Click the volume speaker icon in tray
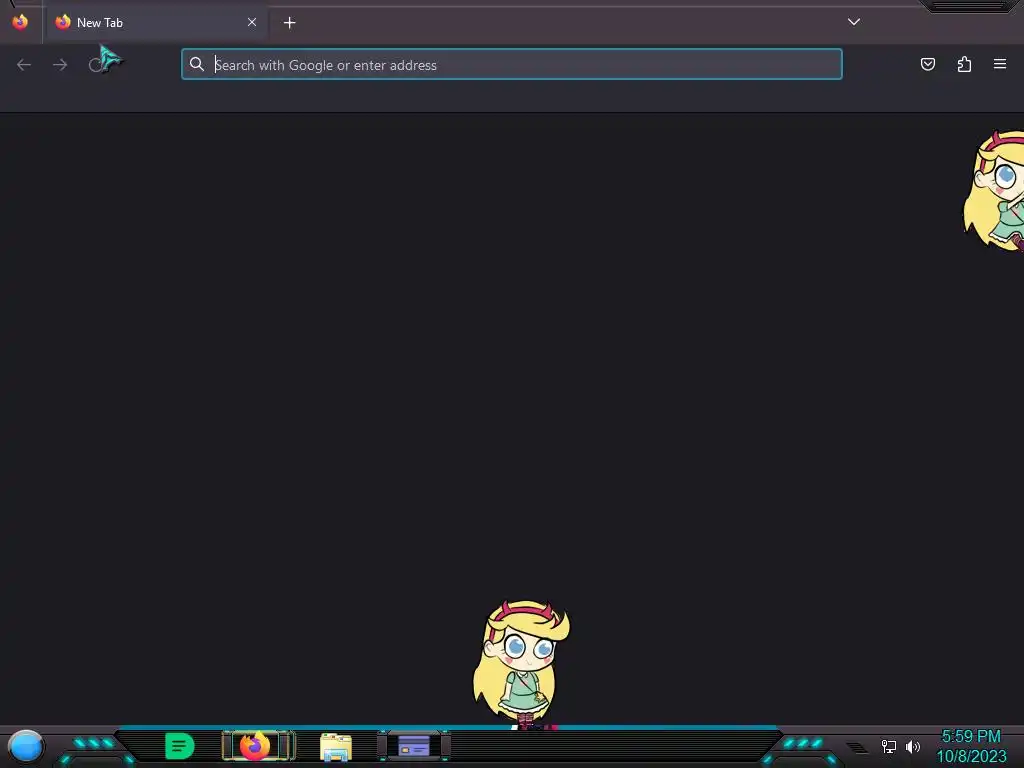Image resolution: width=1024 pixels, height=768 pixels. (913, 746)
